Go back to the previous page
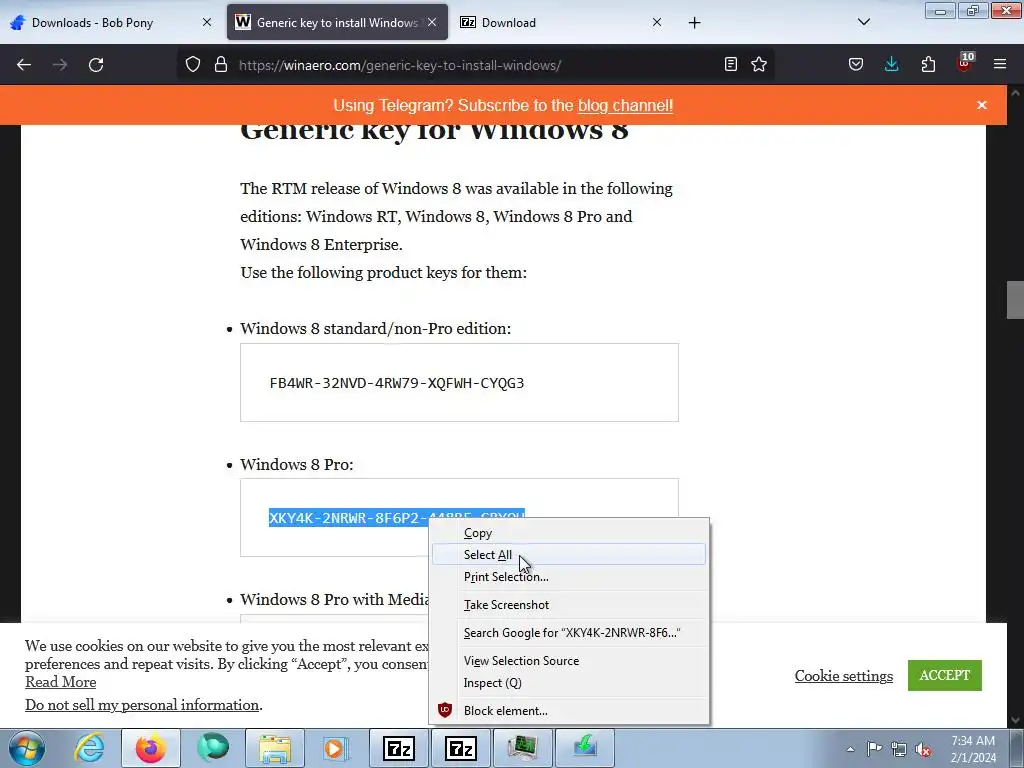Image resolution: width=1024 pixels, height=768 pixels. pyautogui.click(x=24, y=65)
